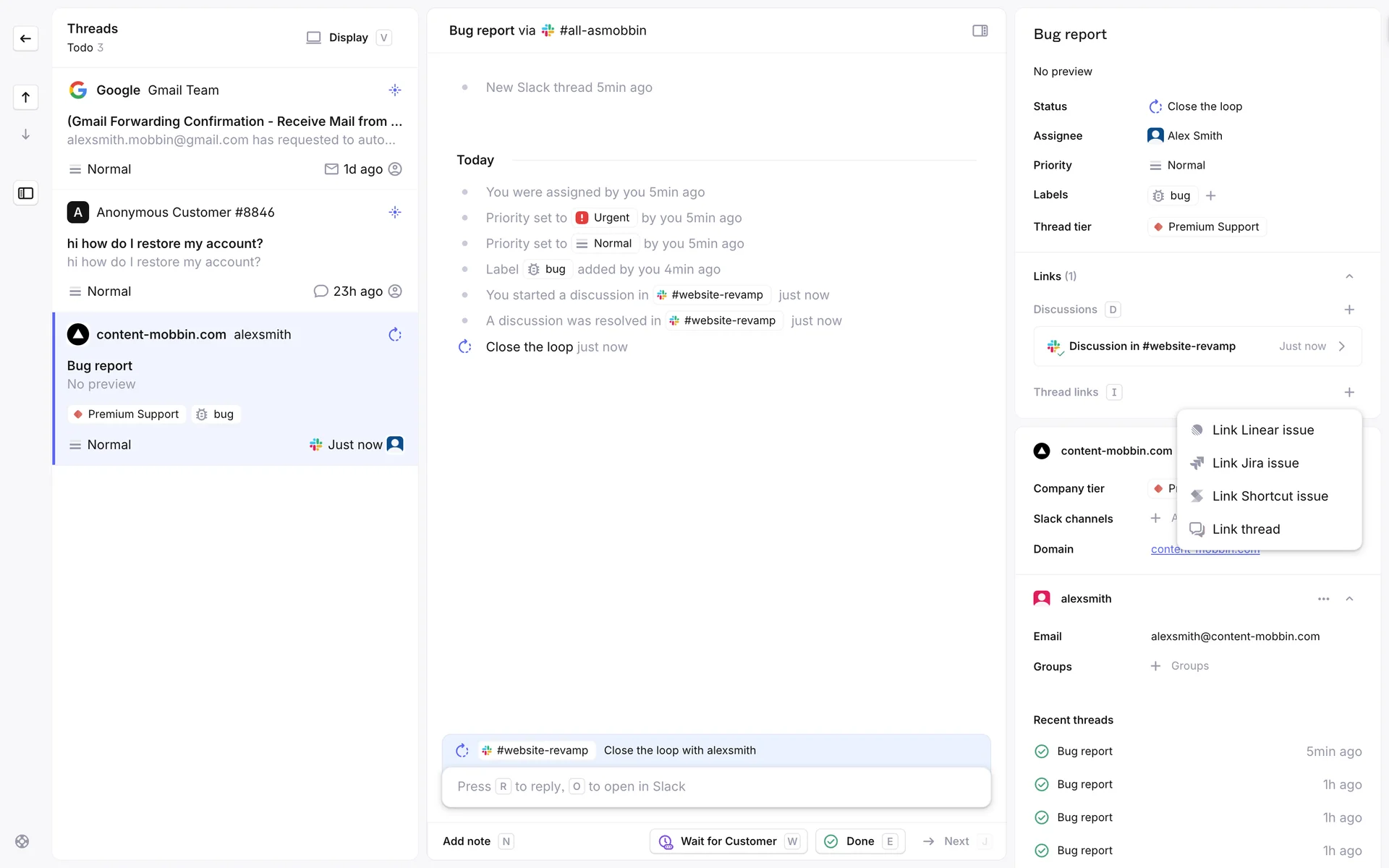Open alexsmith more options ellipsis
Viewport: 1389px width, 868px height.
[x=1323, y=599]
